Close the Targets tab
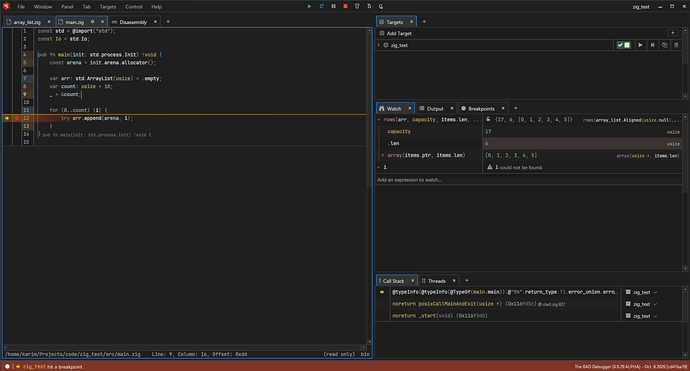 (412, 22)
